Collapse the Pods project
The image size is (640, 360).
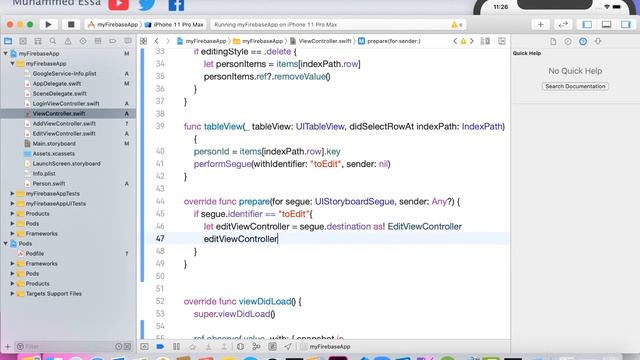click(6, 244)
